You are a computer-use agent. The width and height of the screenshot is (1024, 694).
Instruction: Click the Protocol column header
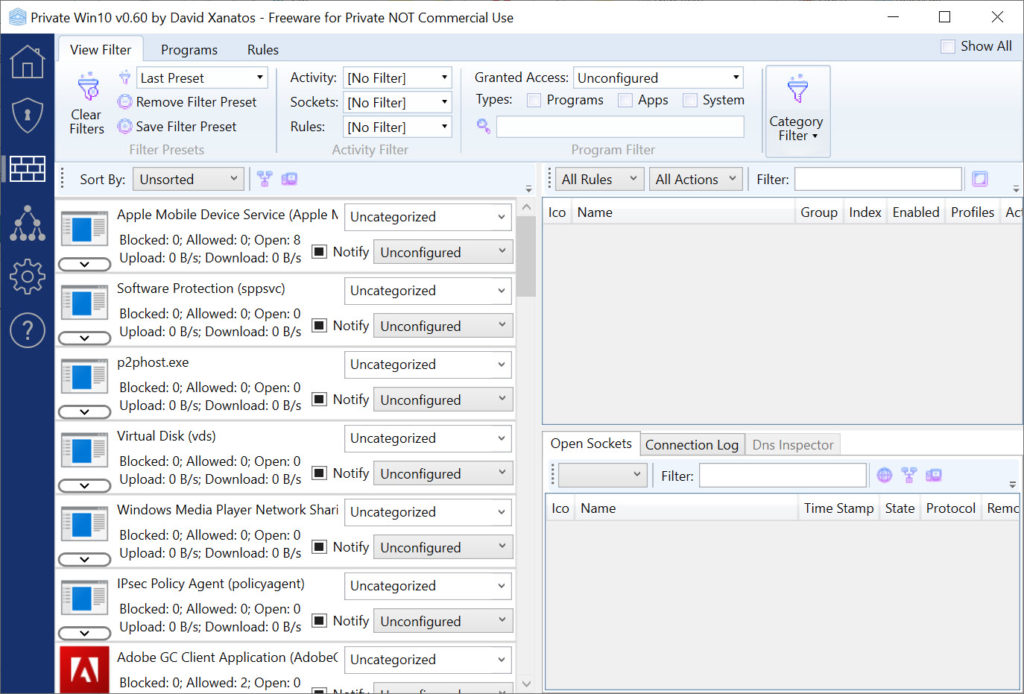[x=950, y=508]
